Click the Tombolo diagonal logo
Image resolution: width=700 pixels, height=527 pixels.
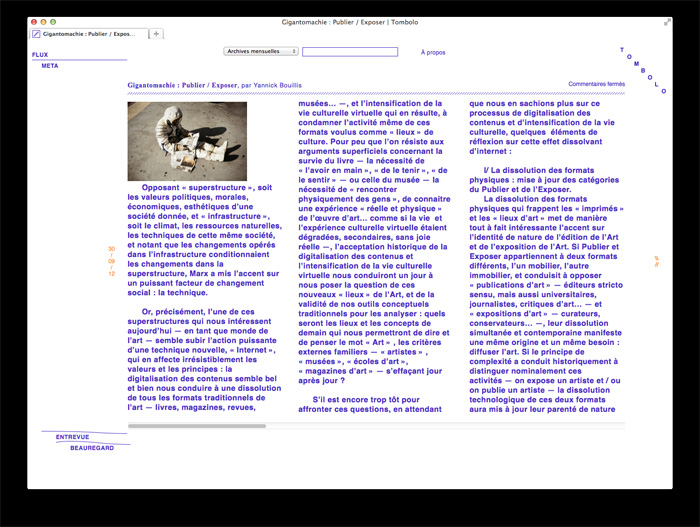(643, 70)
